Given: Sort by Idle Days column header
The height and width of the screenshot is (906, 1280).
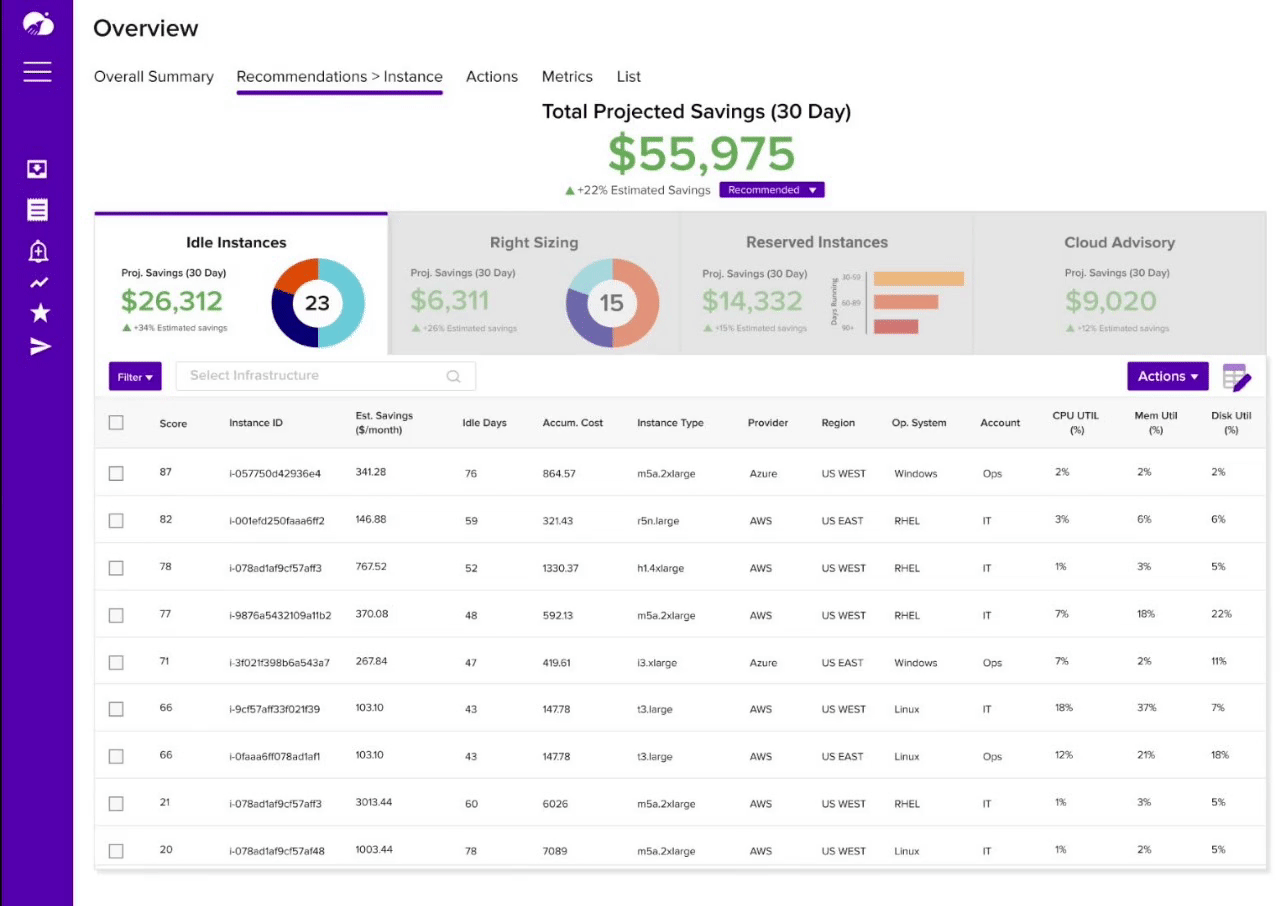Looking at the screenshot, I should pos(485,423).
